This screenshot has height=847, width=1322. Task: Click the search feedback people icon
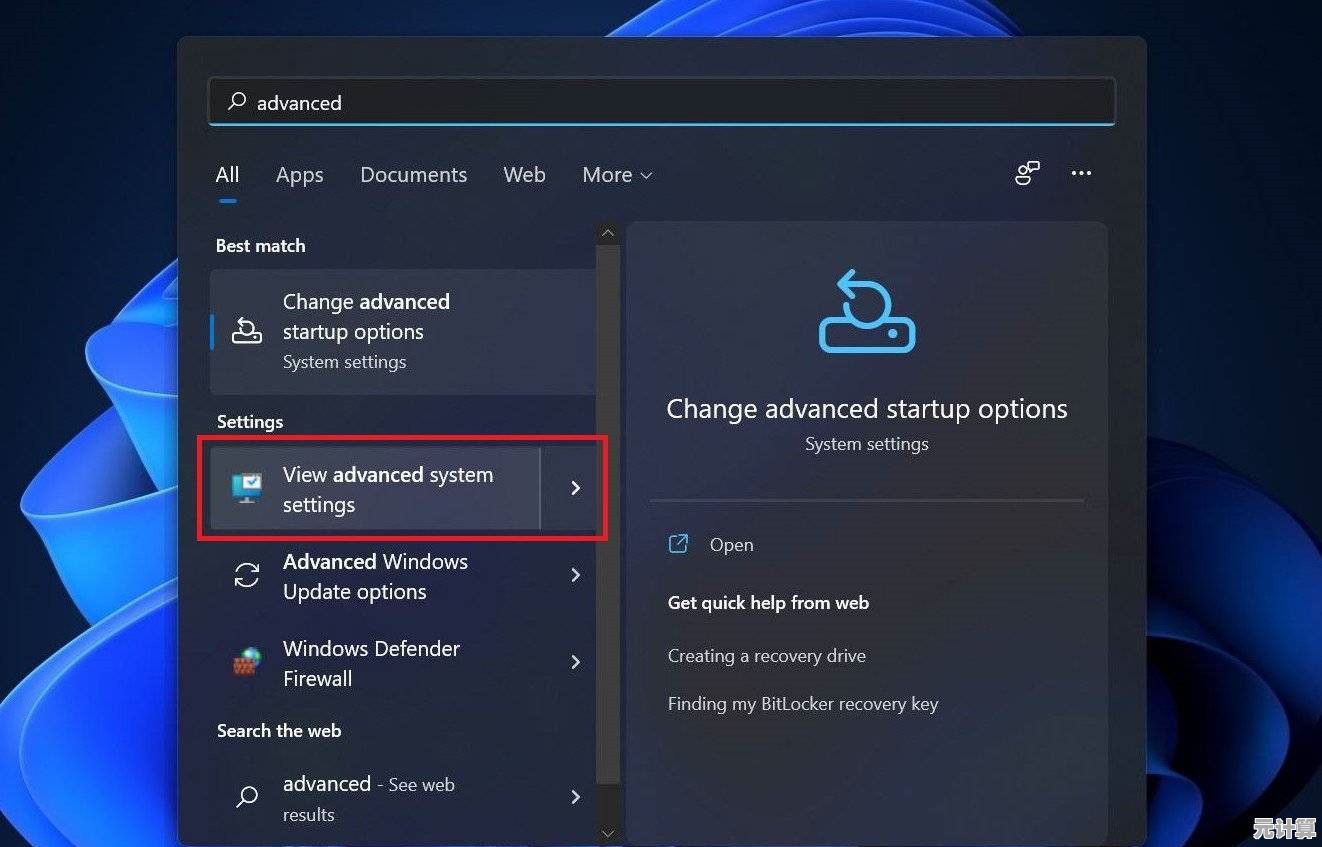1027,173
